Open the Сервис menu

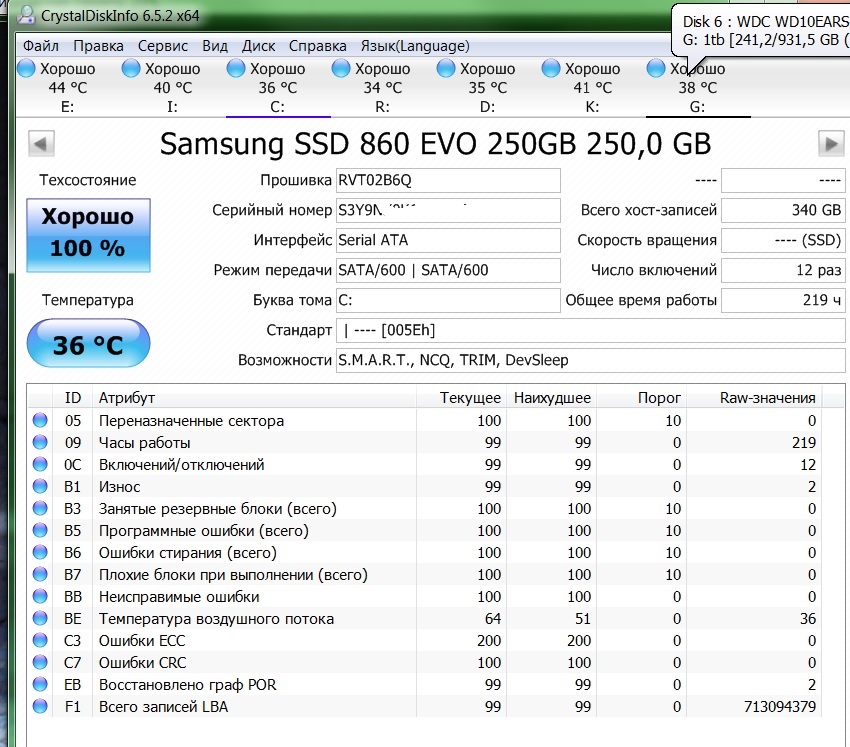coord(163,46)
